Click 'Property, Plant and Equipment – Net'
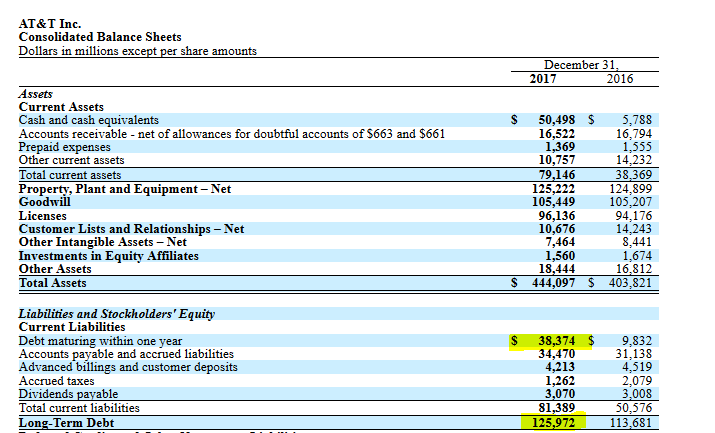This screenshot has width=715, height=433. coord(124,189)
